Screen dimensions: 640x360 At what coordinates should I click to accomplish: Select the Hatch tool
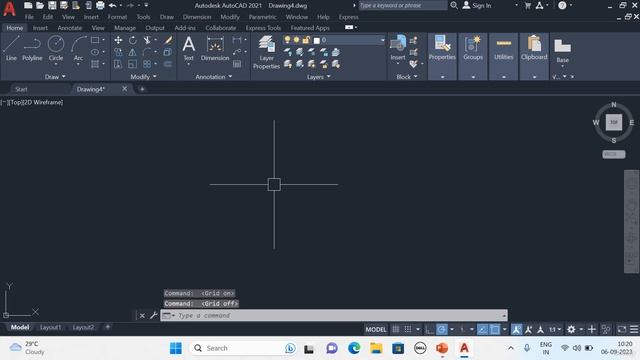tap(95, 64)
